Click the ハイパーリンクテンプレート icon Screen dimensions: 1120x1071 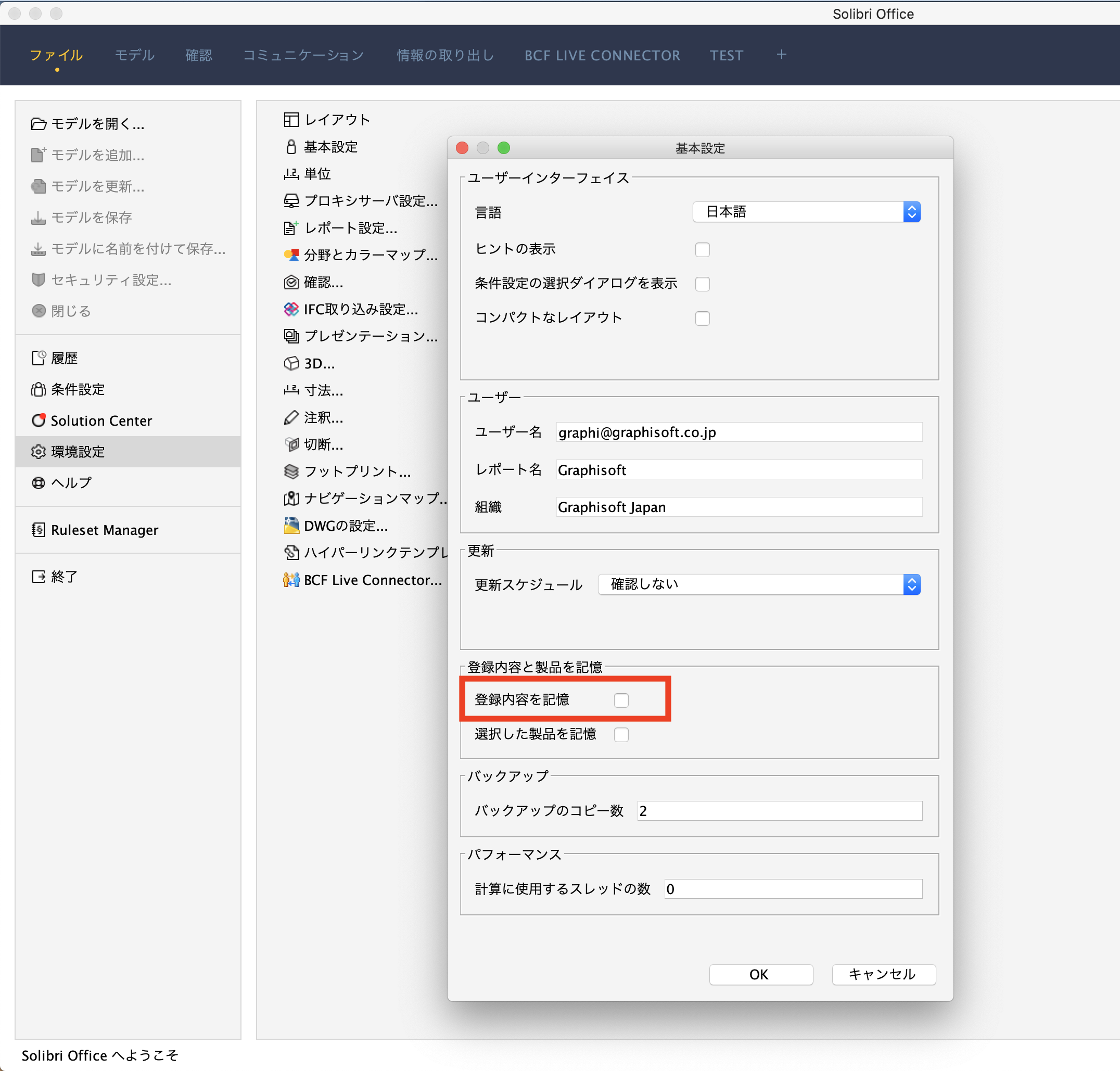tap(291, 553)
